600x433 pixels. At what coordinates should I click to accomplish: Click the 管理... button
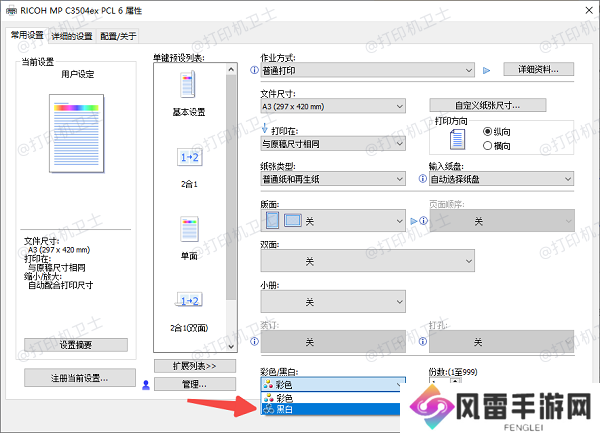coord(195,384)
